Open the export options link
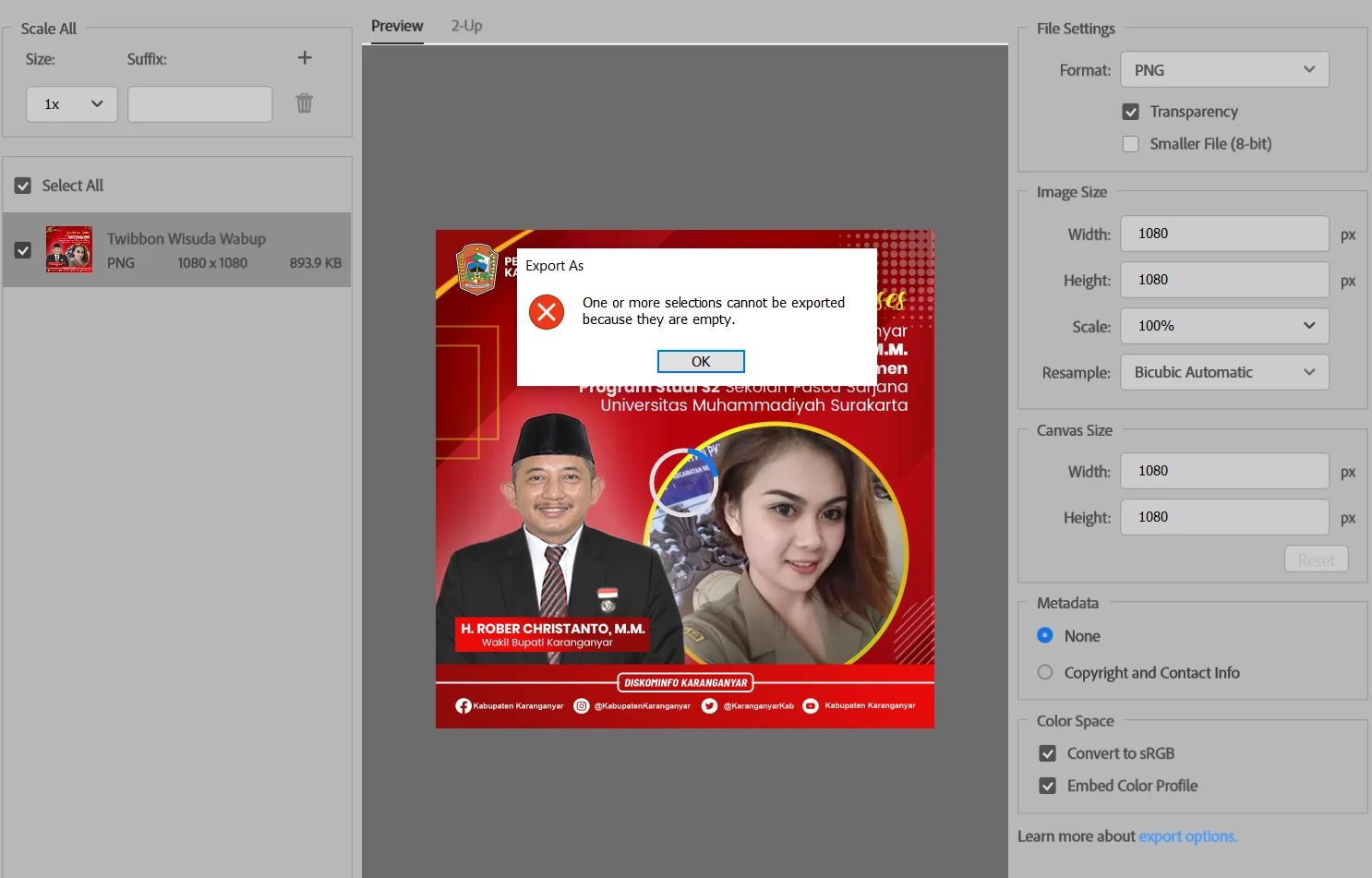The width and height of the screenshot is (1372, 878). point(1187,836)
